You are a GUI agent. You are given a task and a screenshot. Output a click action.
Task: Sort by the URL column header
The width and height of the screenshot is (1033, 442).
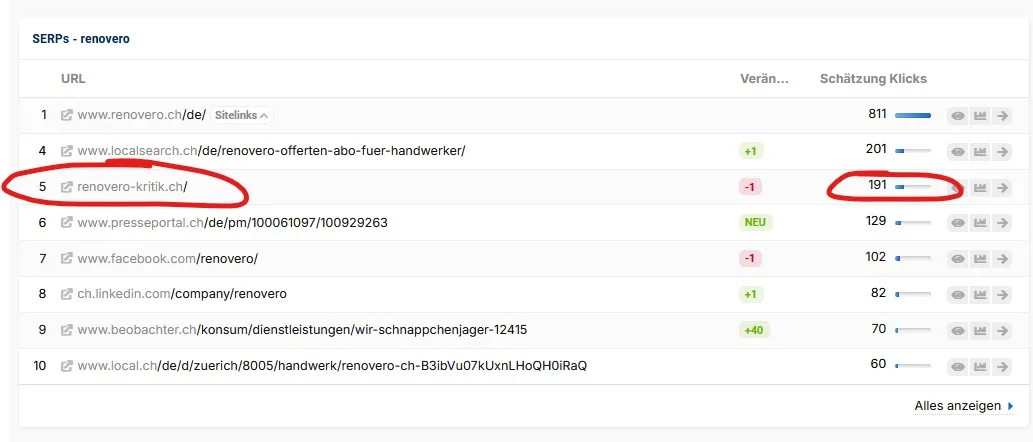73,79
